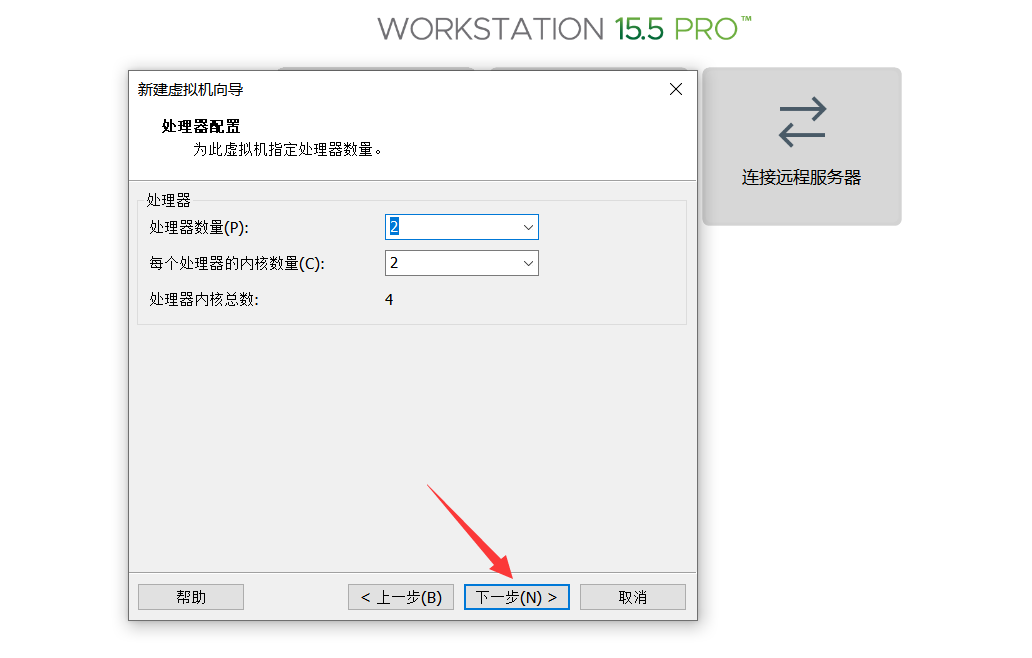
Task: Expand the 处理器数量(P) dropdown arrow
Action: point(528,227)
